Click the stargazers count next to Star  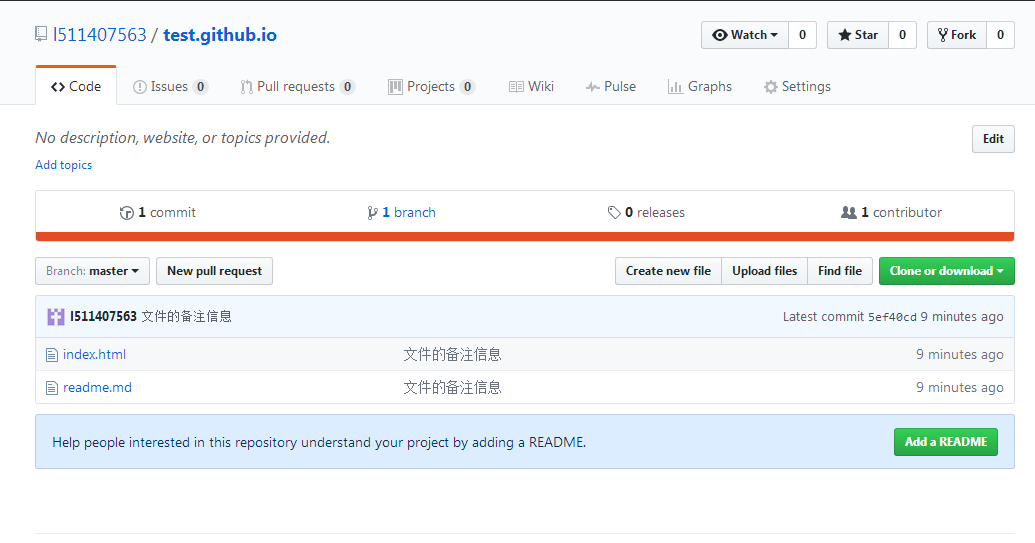tap(902, 35)
